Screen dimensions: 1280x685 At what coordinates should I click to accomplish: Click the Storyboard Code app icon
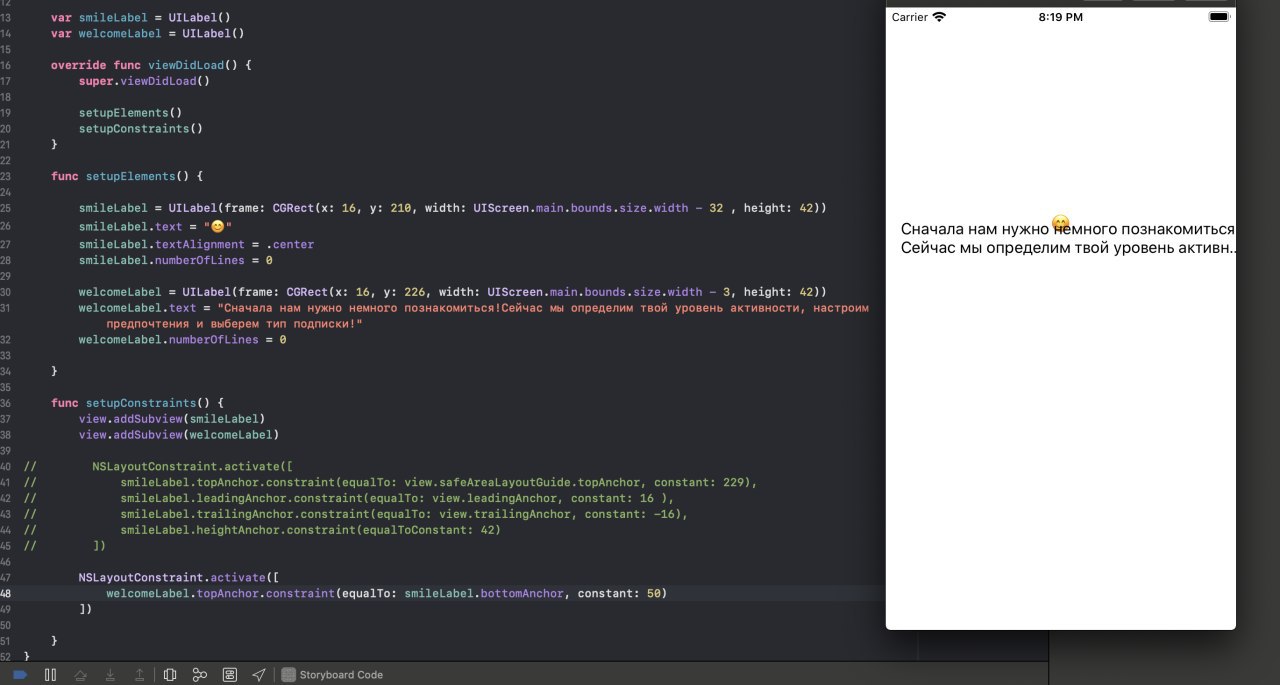click(x=289, y=675)
